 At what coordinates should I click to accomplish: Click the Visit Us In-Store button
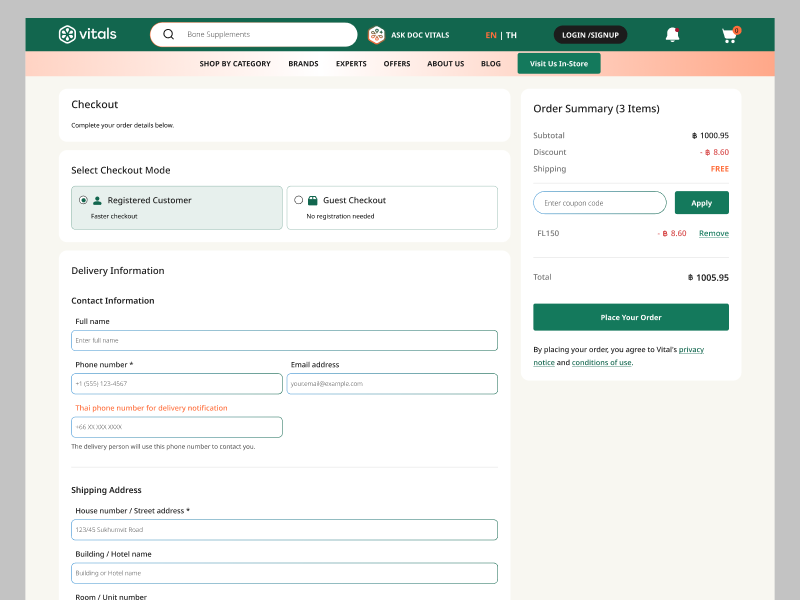pyautogui.click(x=559, y=64)
